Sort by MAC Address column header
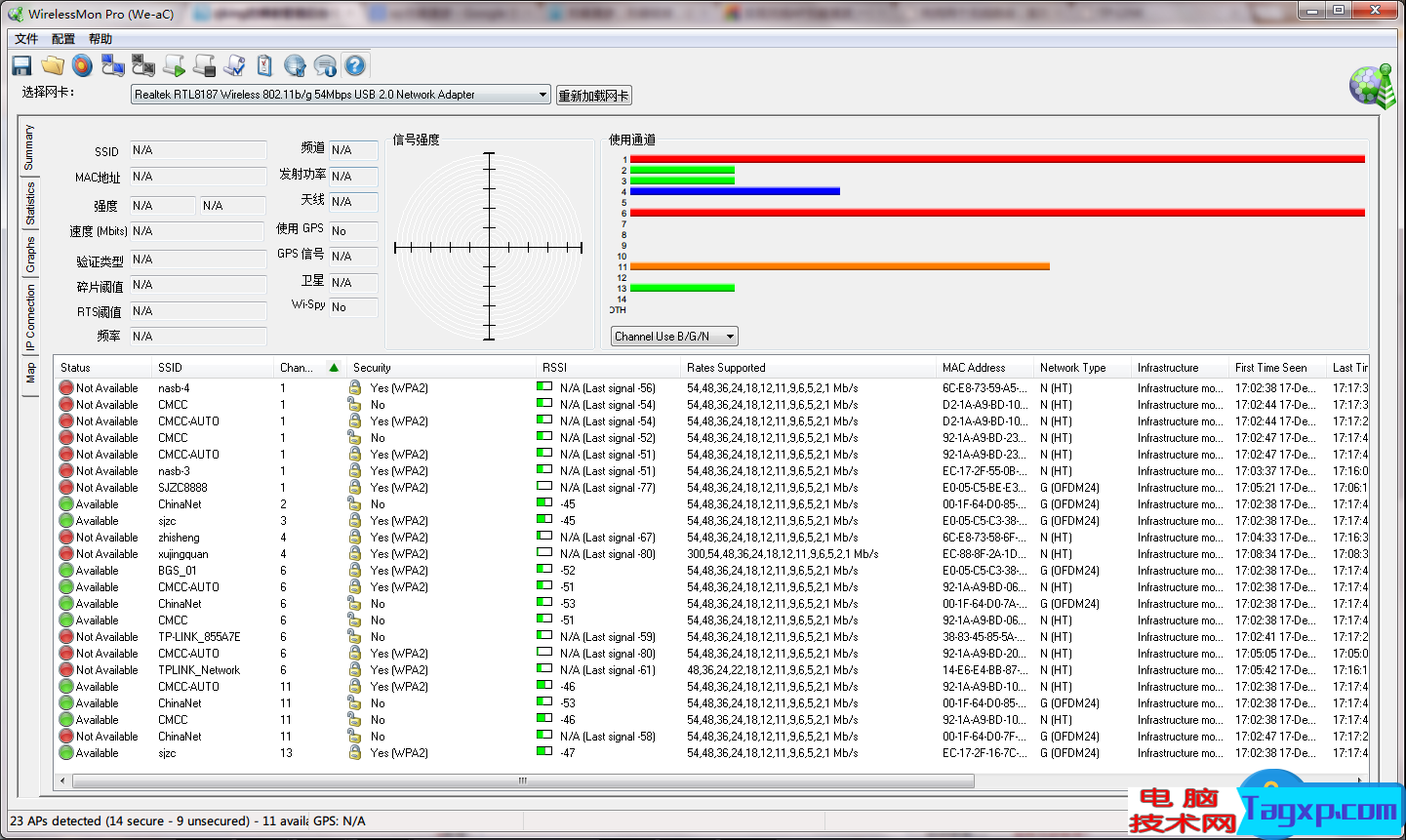The image size is (1406, 840). [x=985, y=368]
